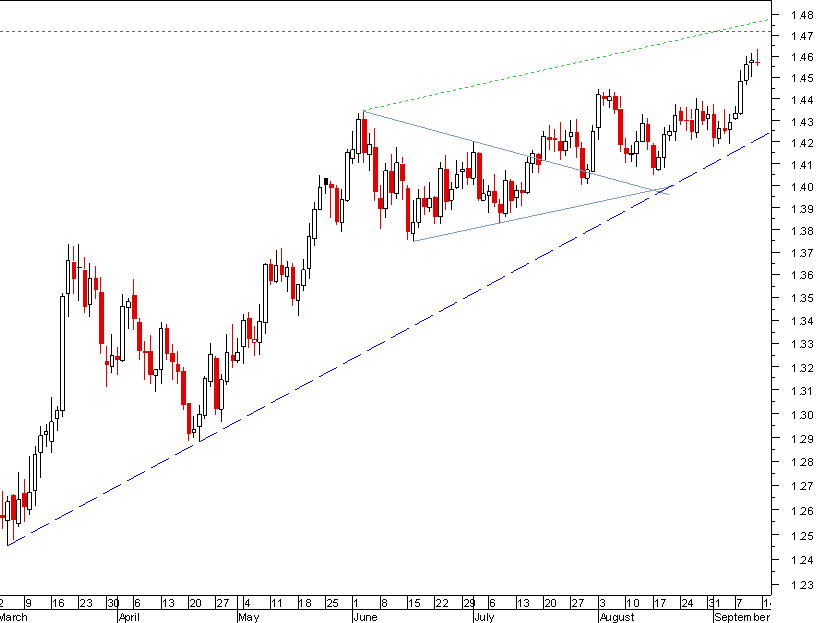The image size is (817, 623).
Task: Select the 1.31 price axis label
Action: point(801,390)
